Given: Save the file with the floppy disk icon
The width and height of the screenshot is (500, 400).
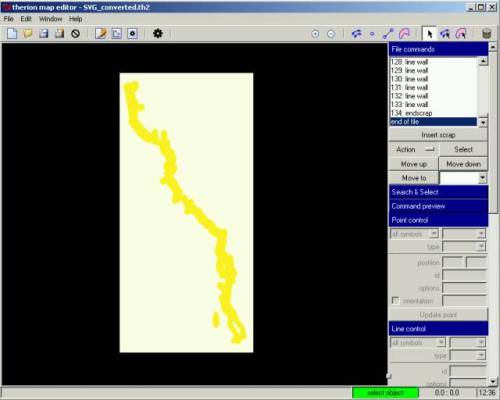Looking at the screenshot, I should click(x=44, y=33).
